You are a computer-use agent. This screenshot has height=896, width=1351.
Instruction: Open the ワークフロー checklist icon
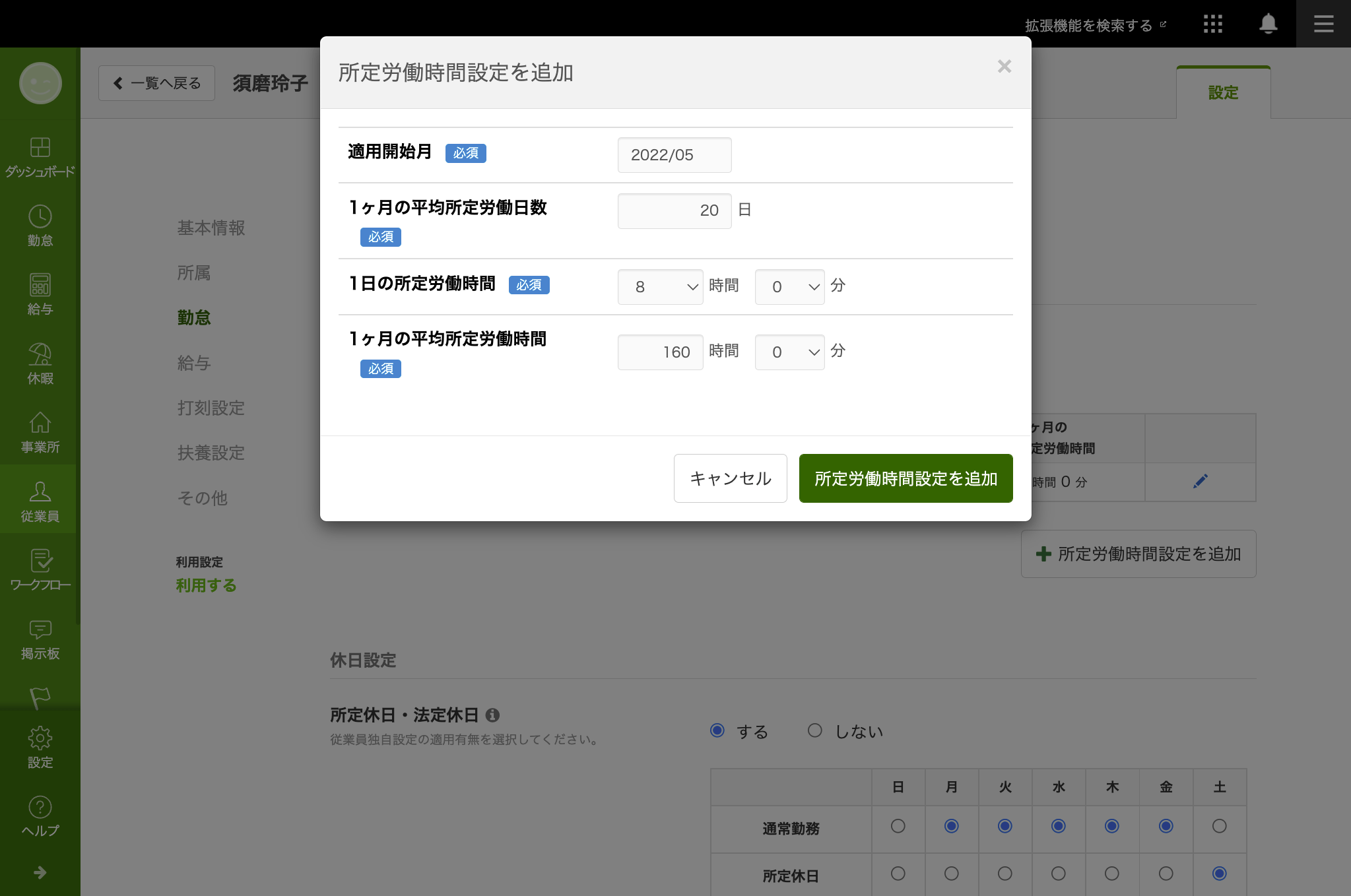tap(40, 570)
